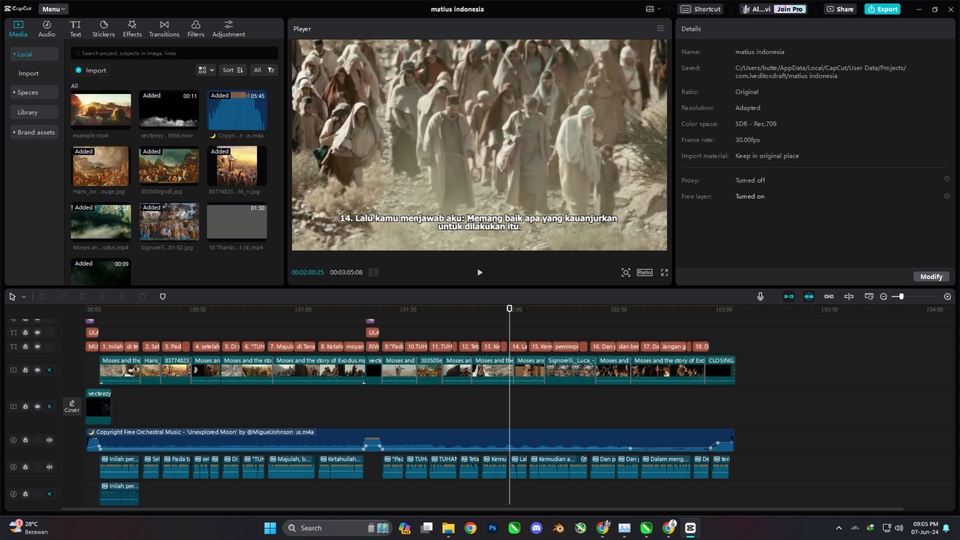The width and height of the screenshot is (960, 540).
Task: Play the video in the player
Action: pyautogui.click(x=479, y=272)
